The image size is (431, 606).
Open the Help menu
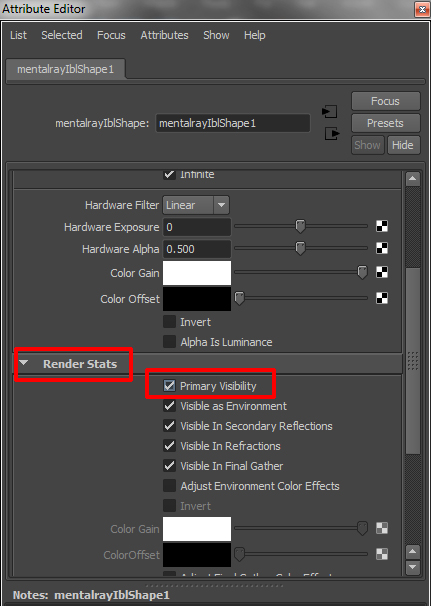[x=254, y=35]
